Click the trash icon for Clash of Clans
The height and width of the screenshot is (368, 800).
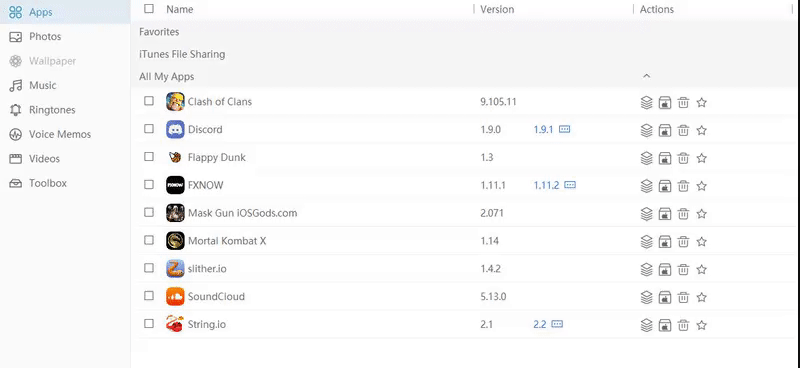click(x=683, y=103)
